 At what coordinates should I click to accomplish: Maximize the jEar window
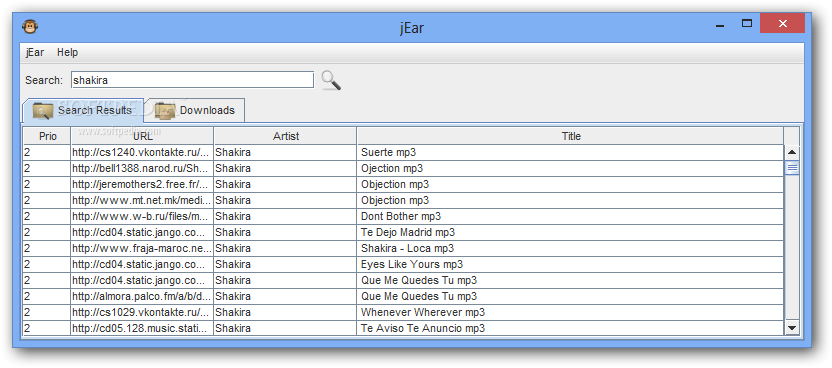747,23
